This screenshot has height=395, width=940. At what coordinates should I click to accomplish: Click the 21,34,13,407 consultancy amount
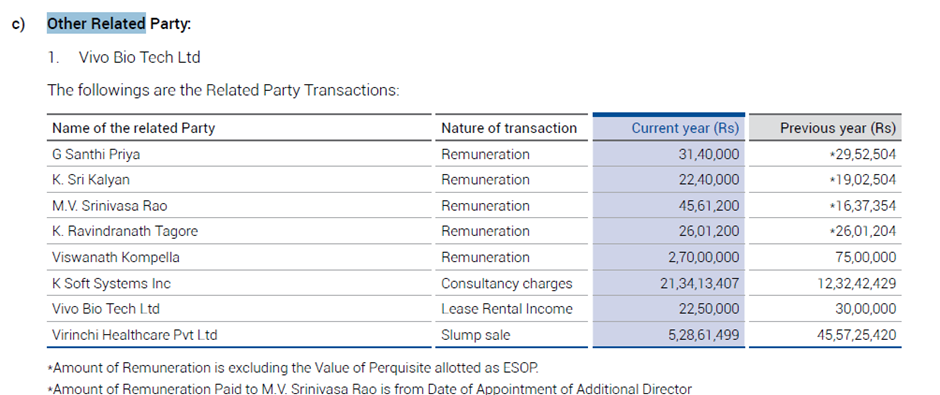coord(700,284)
